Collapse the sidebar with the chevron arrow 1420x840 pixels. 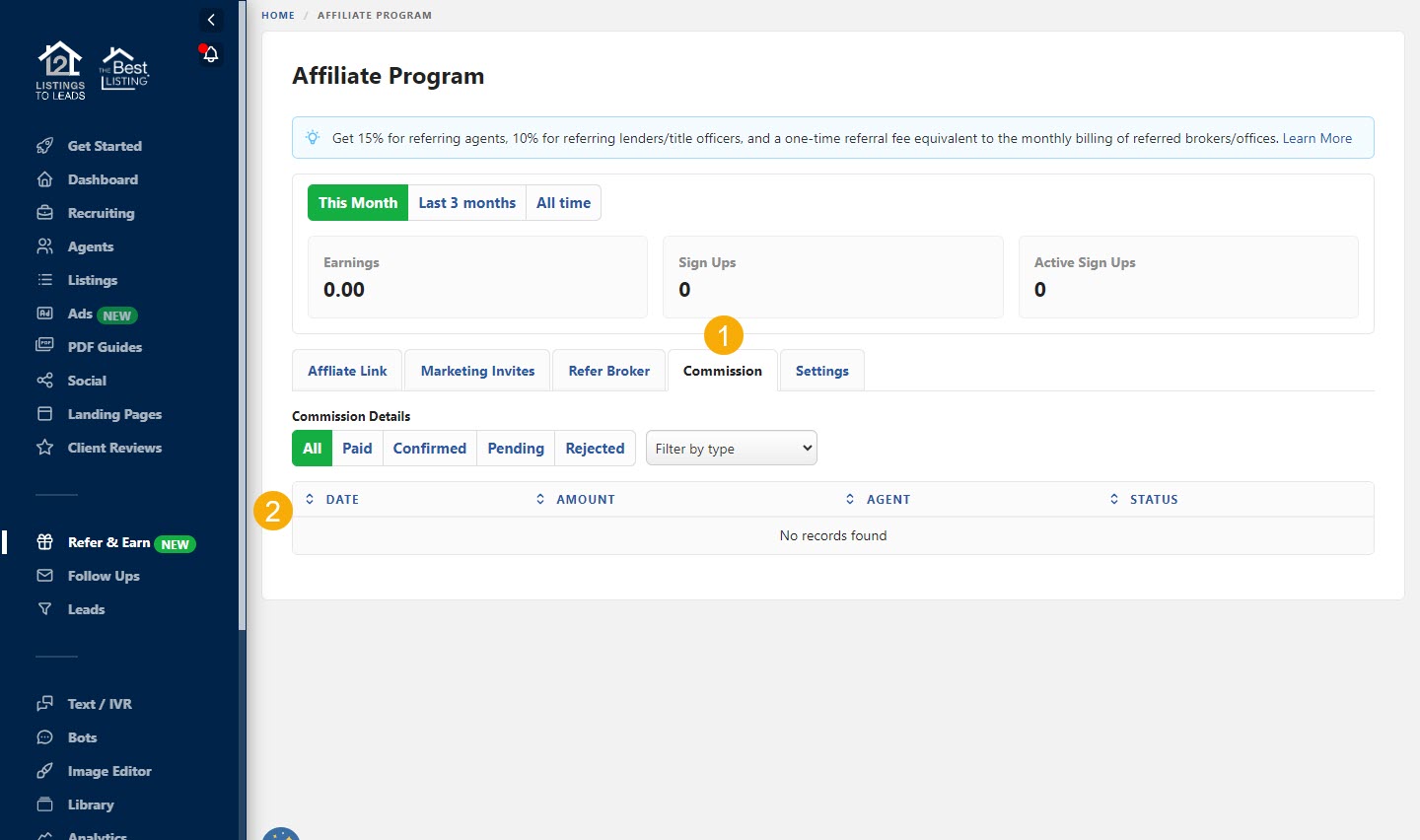(211, 20)
